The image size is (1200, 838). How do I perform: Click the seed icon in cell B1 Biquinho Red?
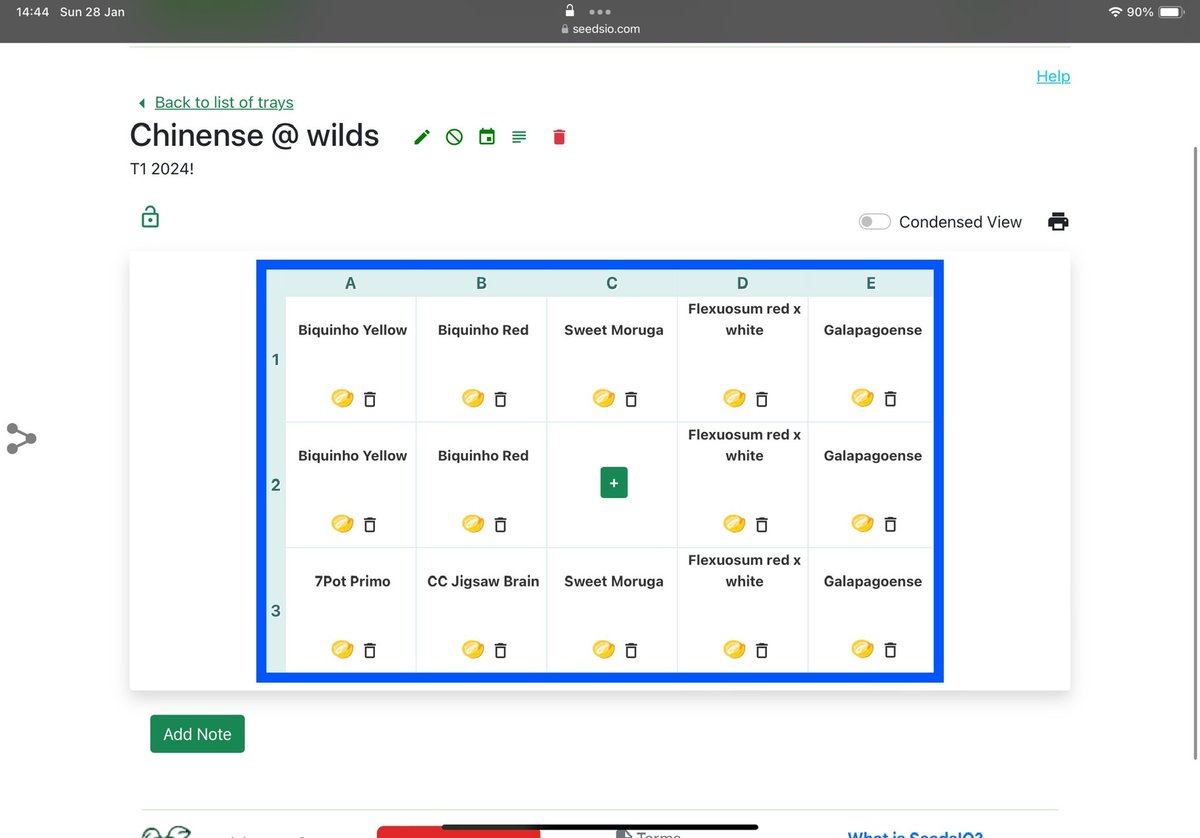(473, 398)
